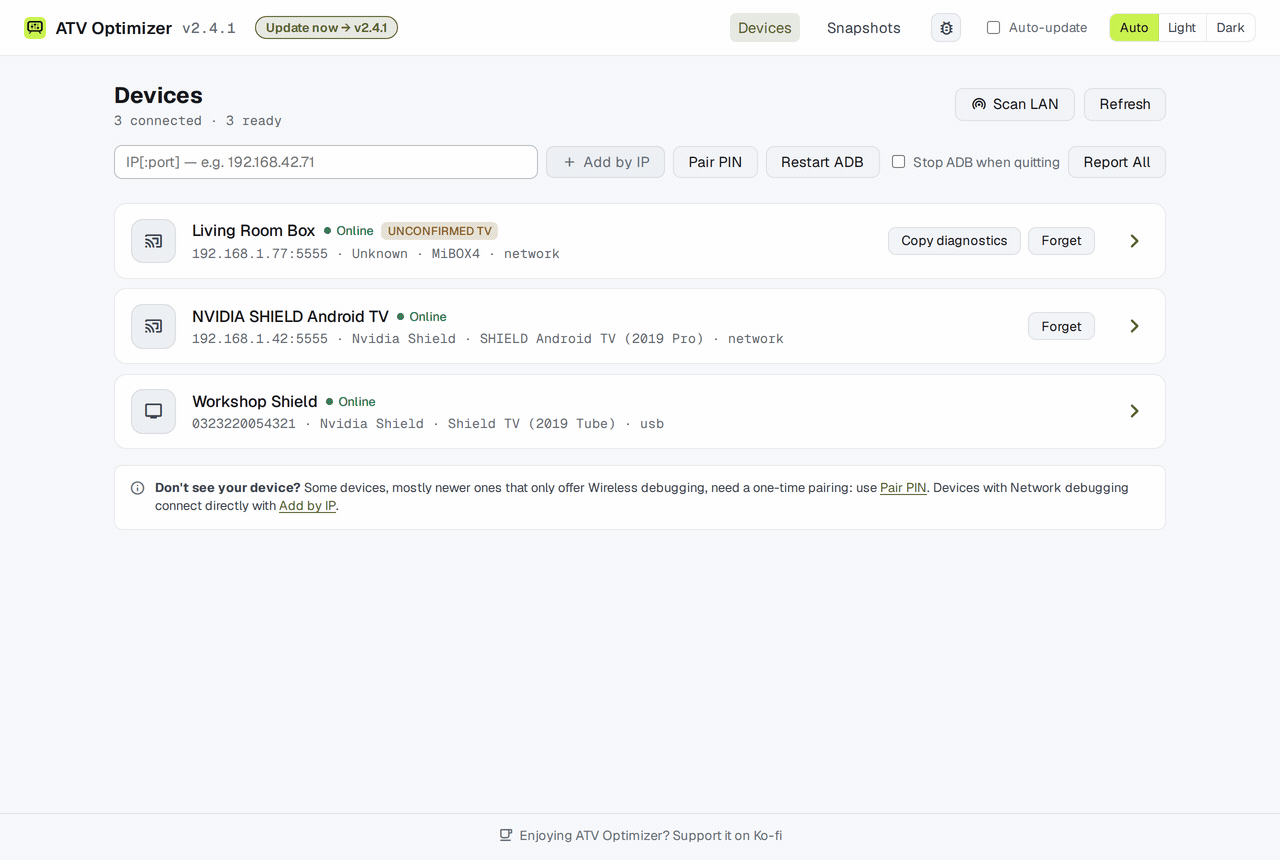Click the info icon beside Don't see your device

[x=137, y=488]
